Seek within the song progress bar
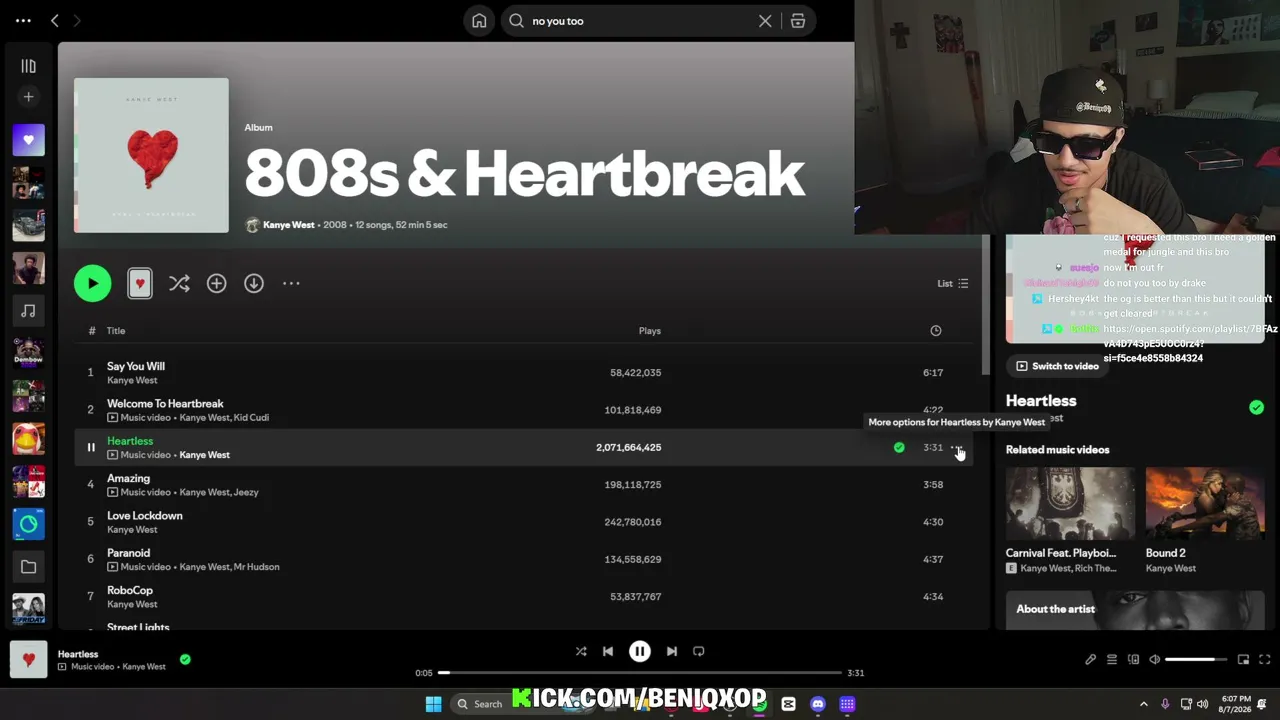This screenshot has width=1280, height=720. pos(640,673)
